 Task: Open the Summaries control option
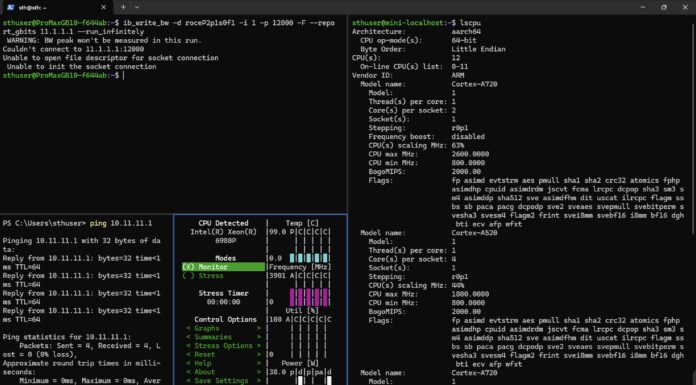coord(223,337)
